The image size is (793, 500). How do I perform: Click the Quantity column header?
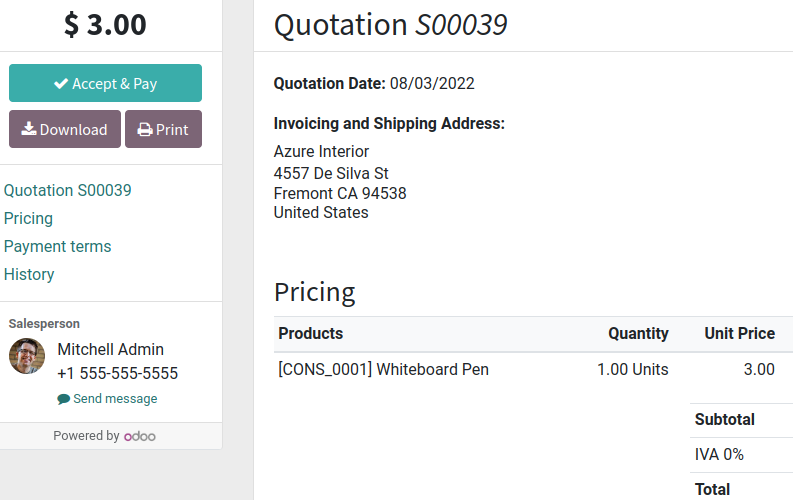tap(638, 334)
